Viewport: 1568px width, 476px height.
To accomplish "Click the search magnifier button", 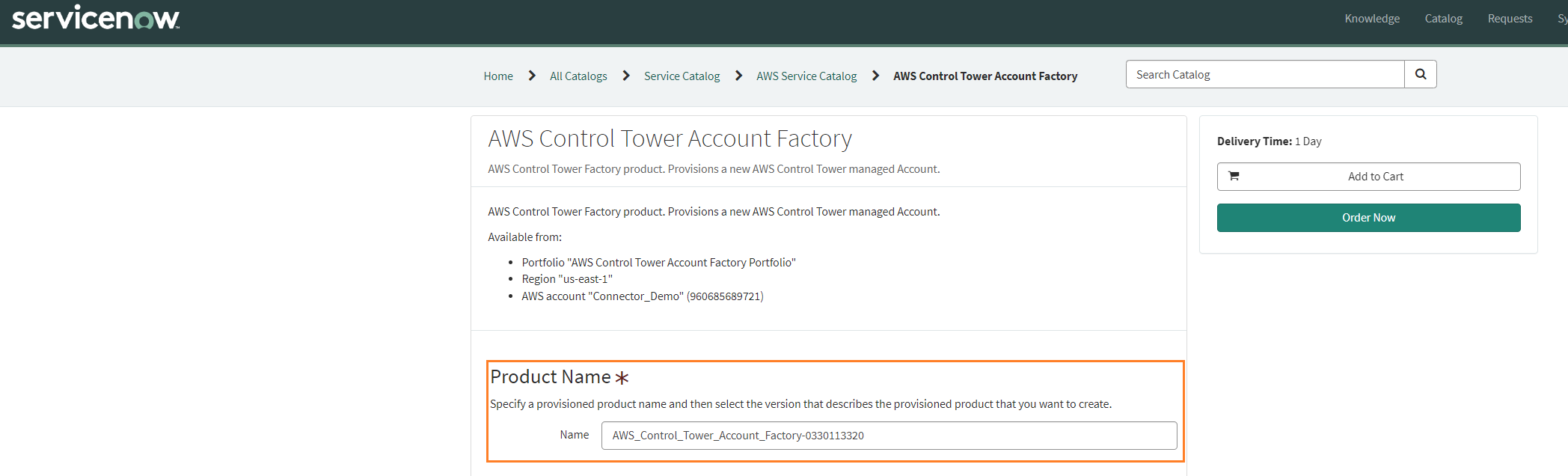I will pos(1421,74).
